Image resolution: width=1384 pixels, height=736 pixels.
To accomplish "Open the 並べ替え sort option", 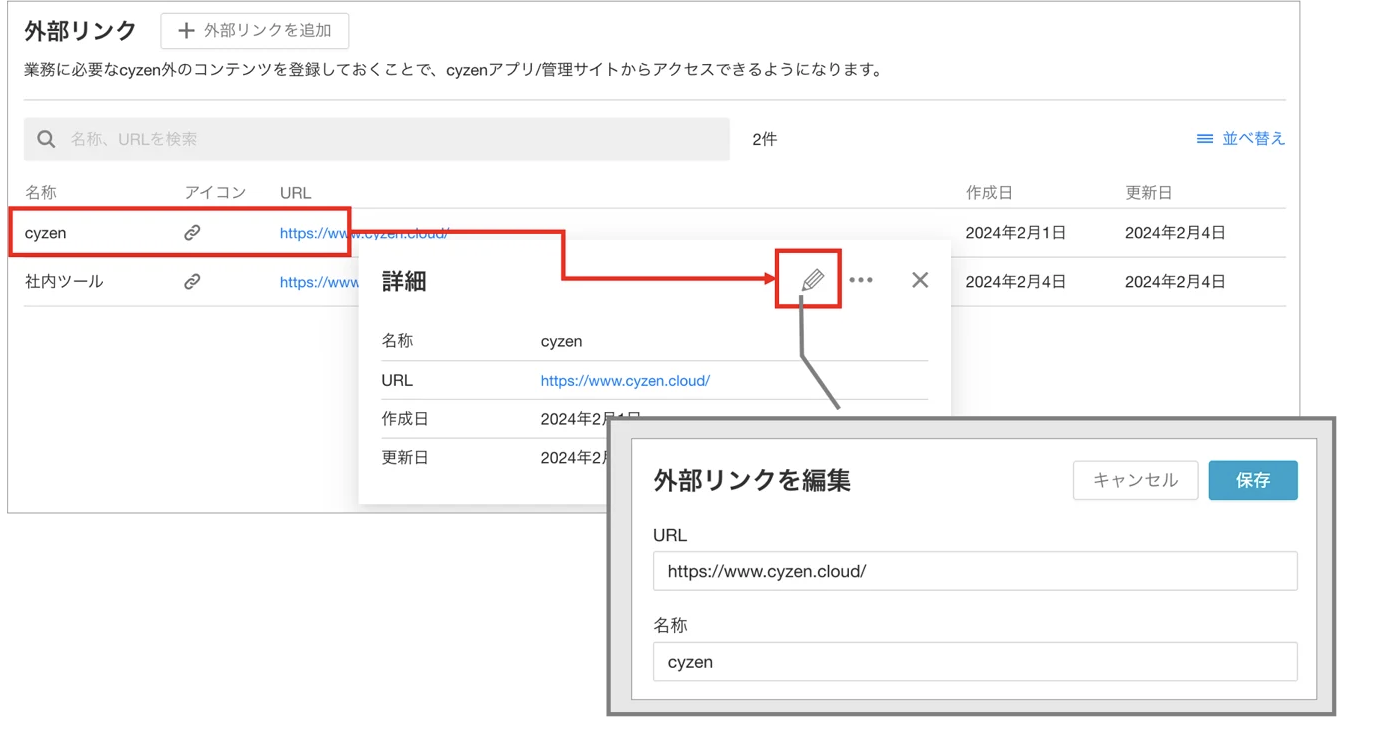I will [x=1241, y=139].
